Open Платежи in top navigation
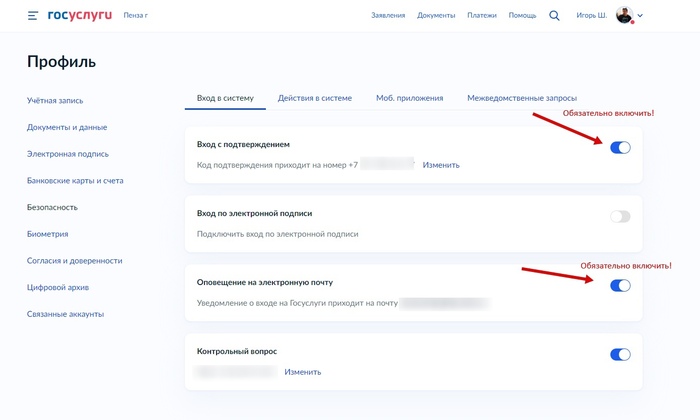This screenshot has width=700, height=420. point(482,15)
